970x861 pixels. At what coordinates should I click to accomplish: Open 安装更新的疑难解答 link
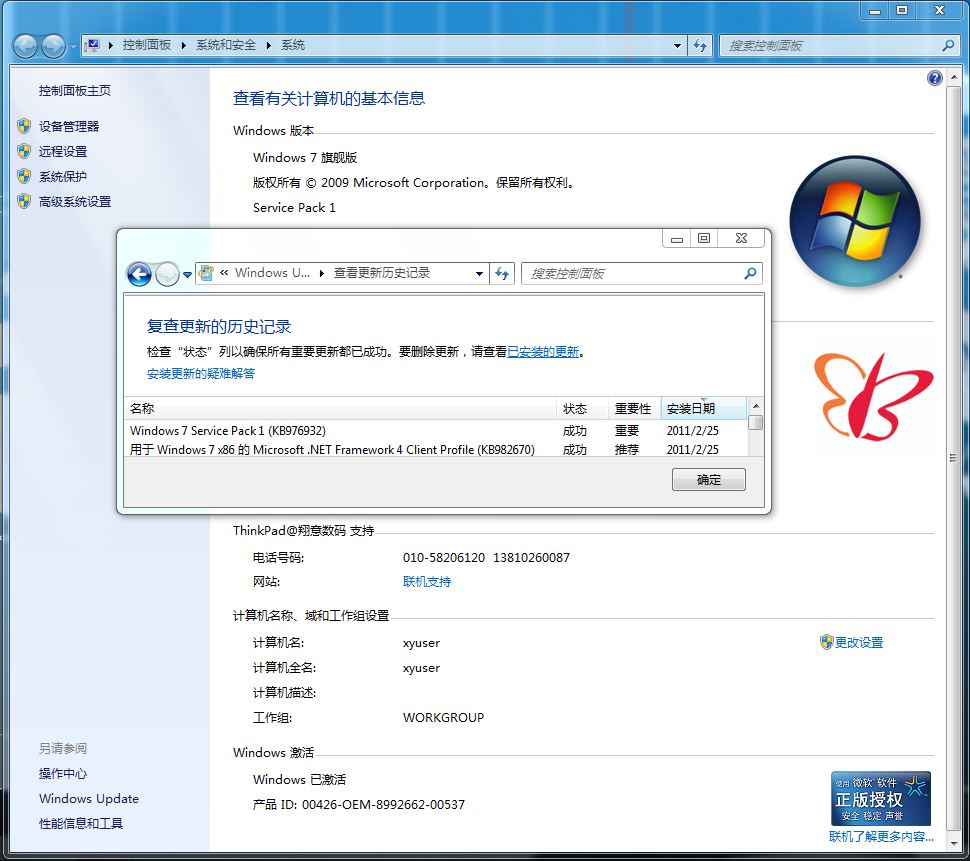click(201, 374)
